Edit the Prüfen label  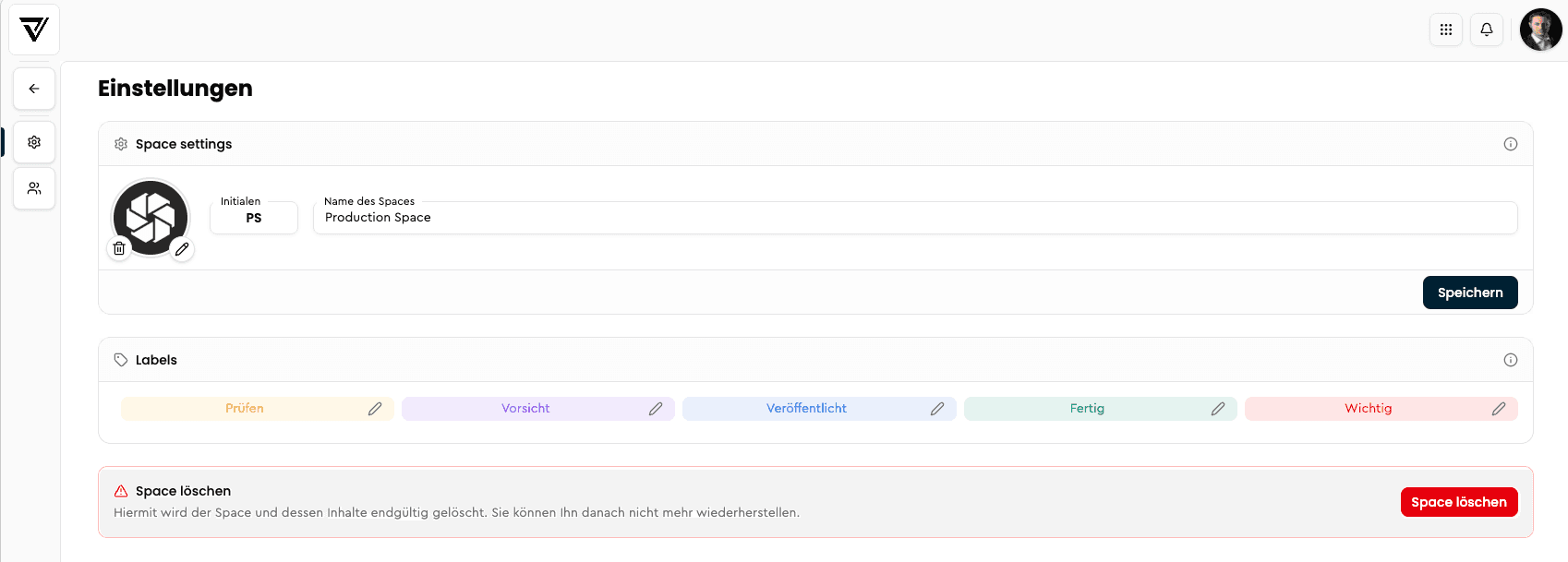click(375, 409)
